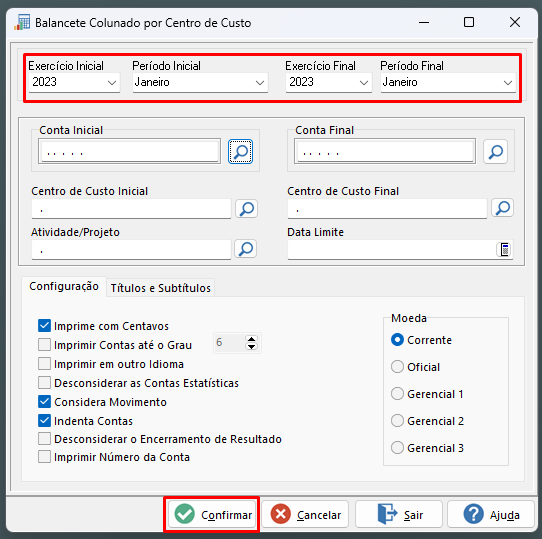Focus the Data Limite input field

click(392, 249)
